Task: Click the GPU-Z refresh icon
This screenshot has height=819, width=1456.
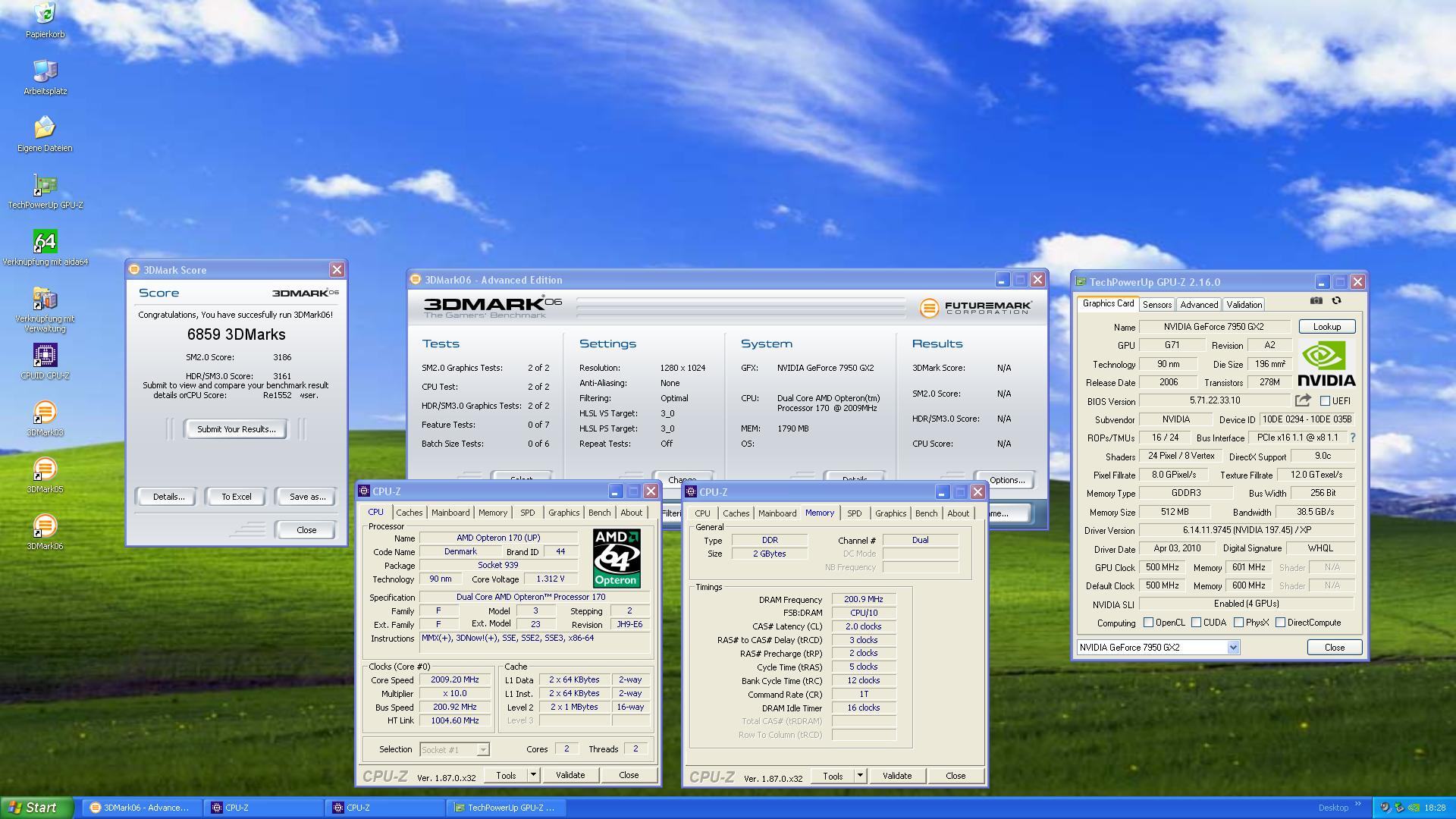Action: point(1336,301)
